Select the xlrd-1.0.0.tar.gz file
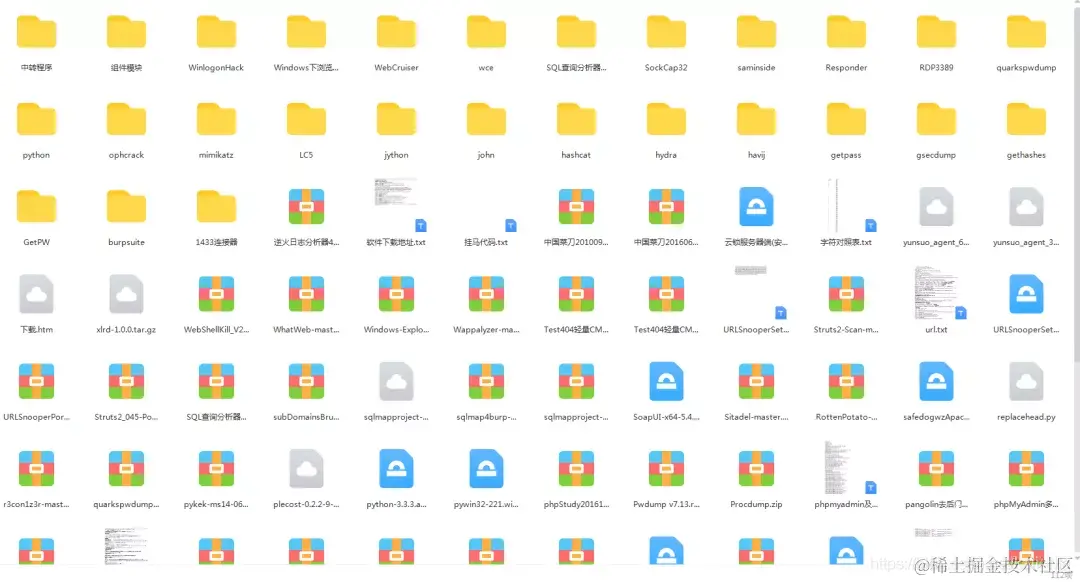The image size is (1080, 582). (x=126, y=294)
